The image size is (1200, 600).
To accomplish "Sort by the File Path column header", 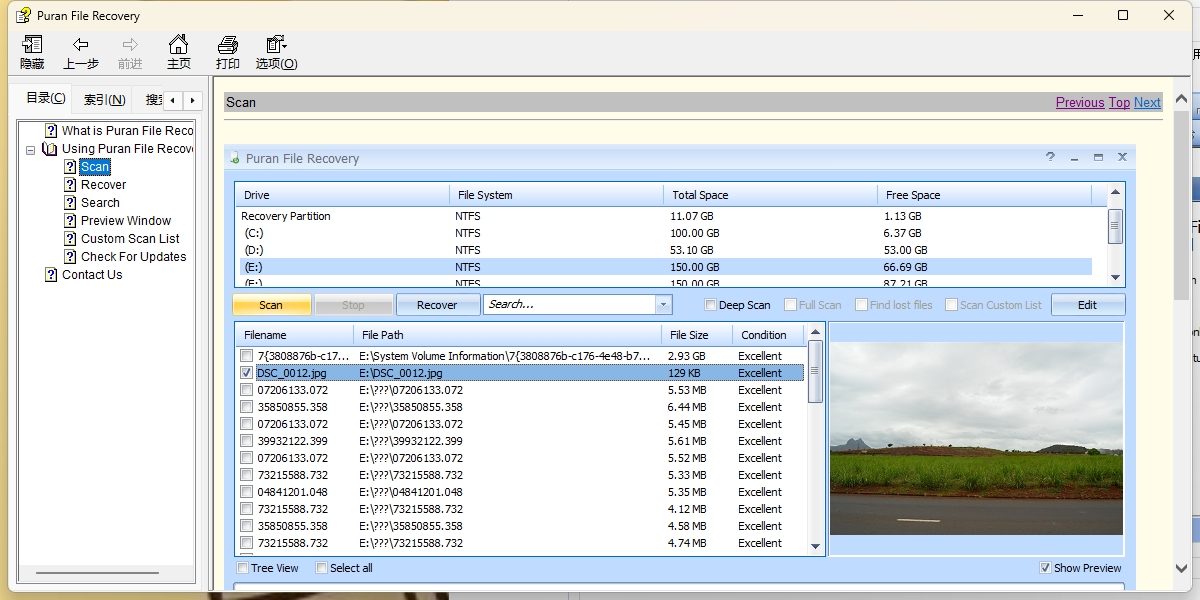I will click(507, 335).
